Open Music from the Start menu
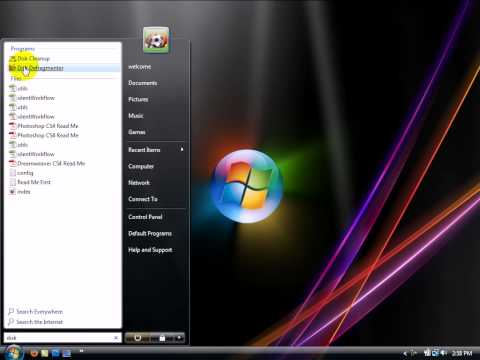 click(x=136, y=116)
